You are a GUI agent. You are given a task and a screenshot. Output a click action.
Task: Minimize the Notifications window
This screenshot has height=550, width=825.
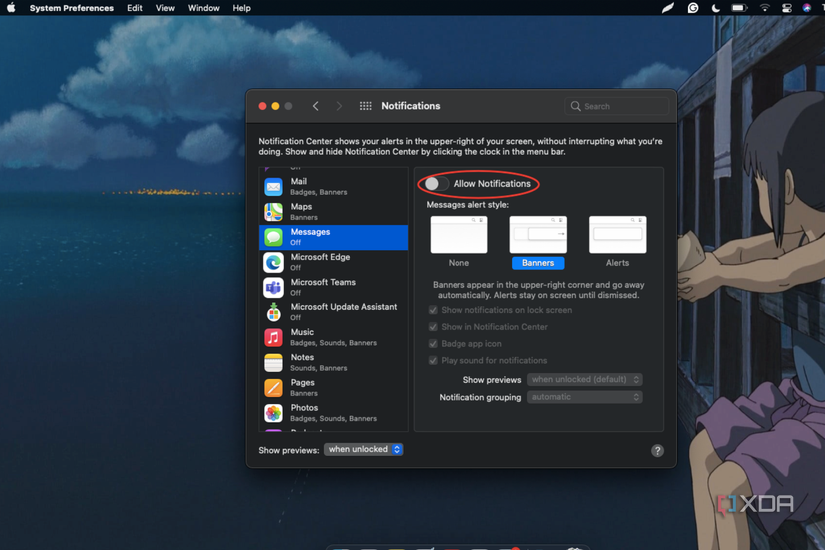[x=275, y=106]
